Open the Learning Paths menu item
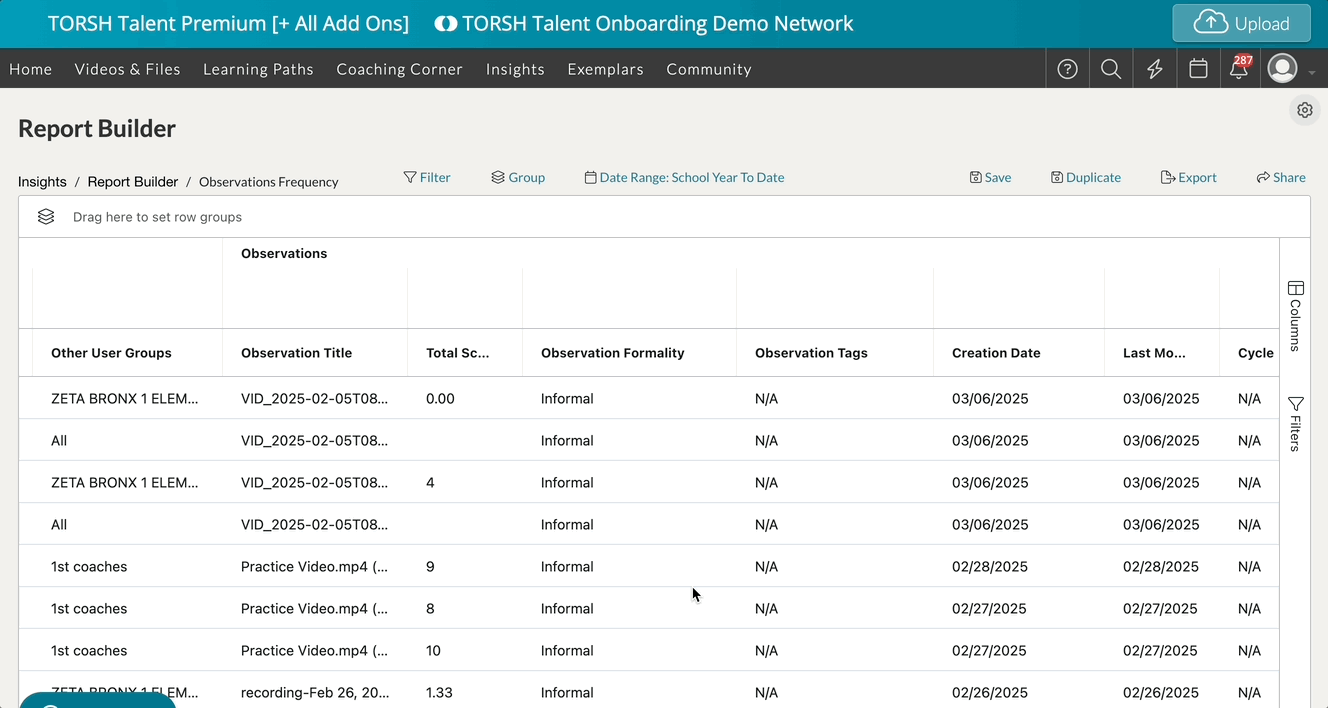 258,69
